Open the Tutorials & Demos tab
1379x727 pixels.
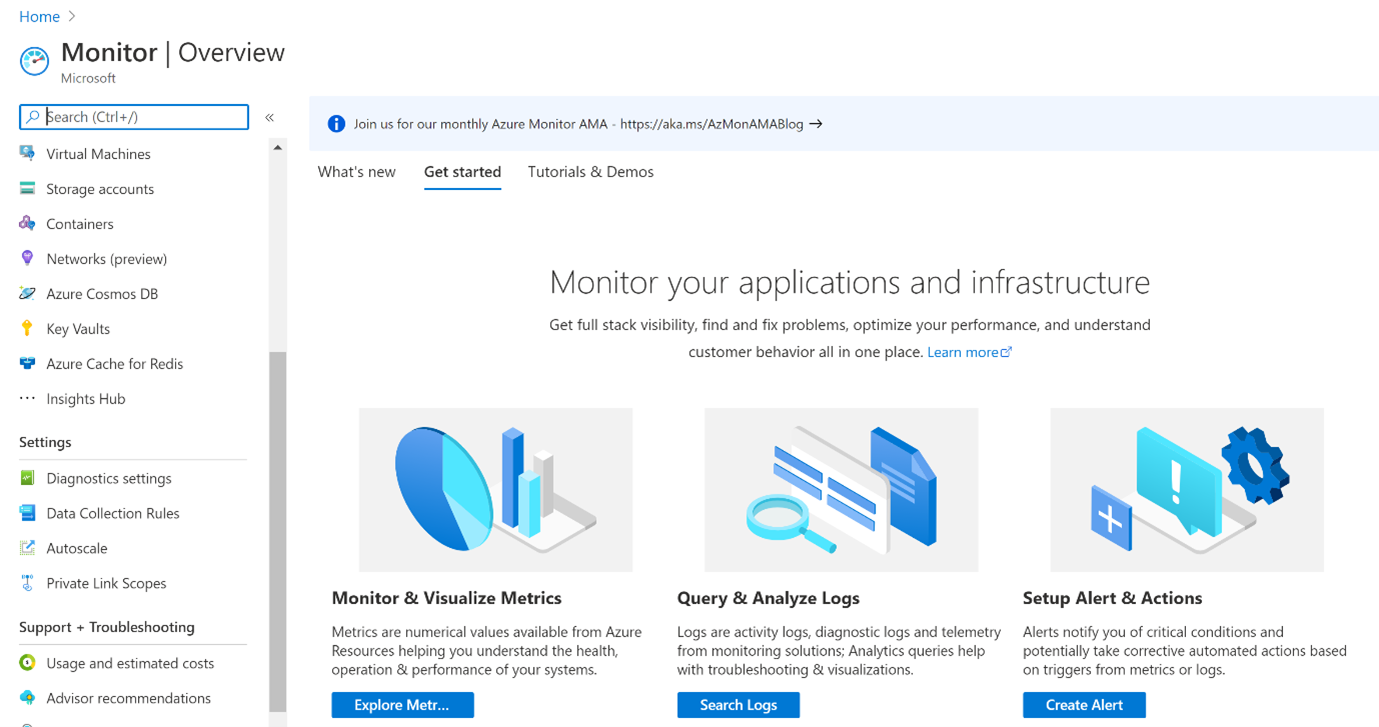[x=591, y=172]
